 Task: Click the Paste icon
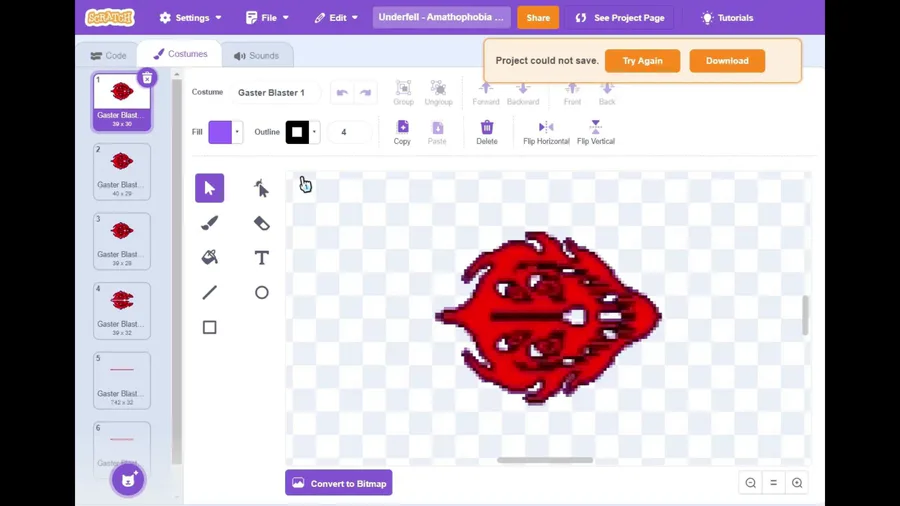(437, 132)
